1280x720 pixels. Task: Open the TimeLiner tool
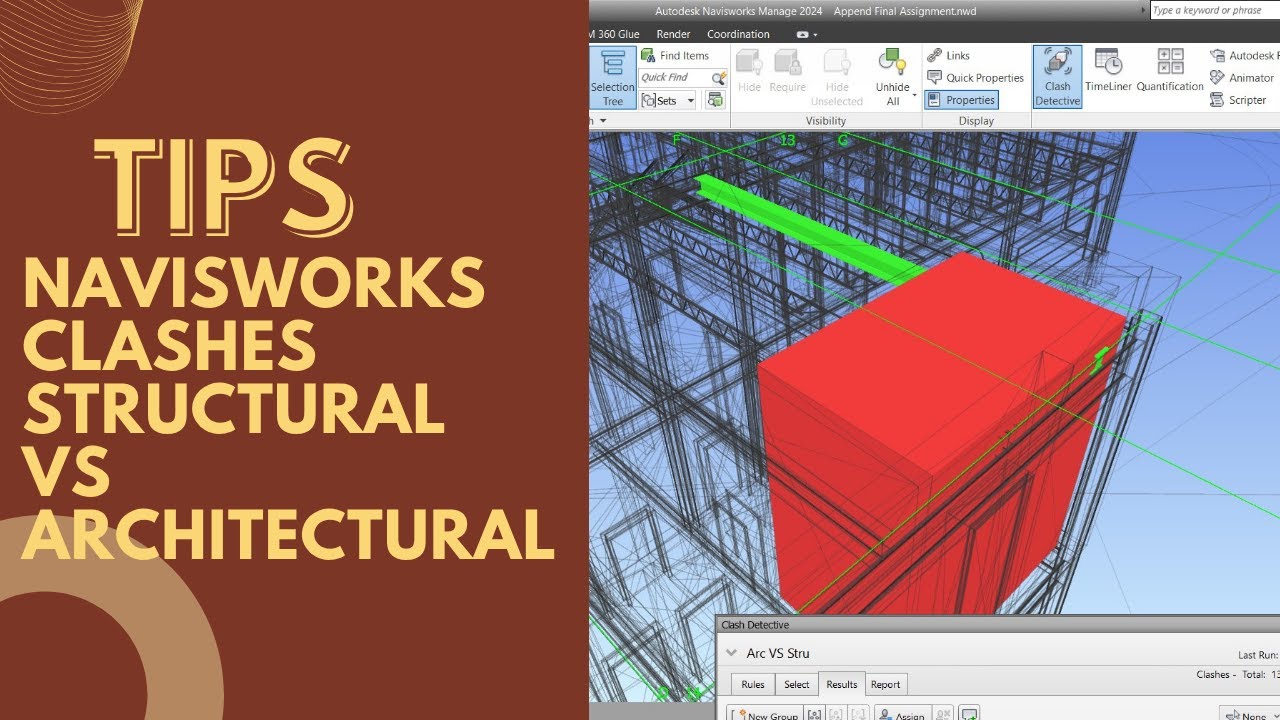pyautogui.click(x=1108, y=71)
